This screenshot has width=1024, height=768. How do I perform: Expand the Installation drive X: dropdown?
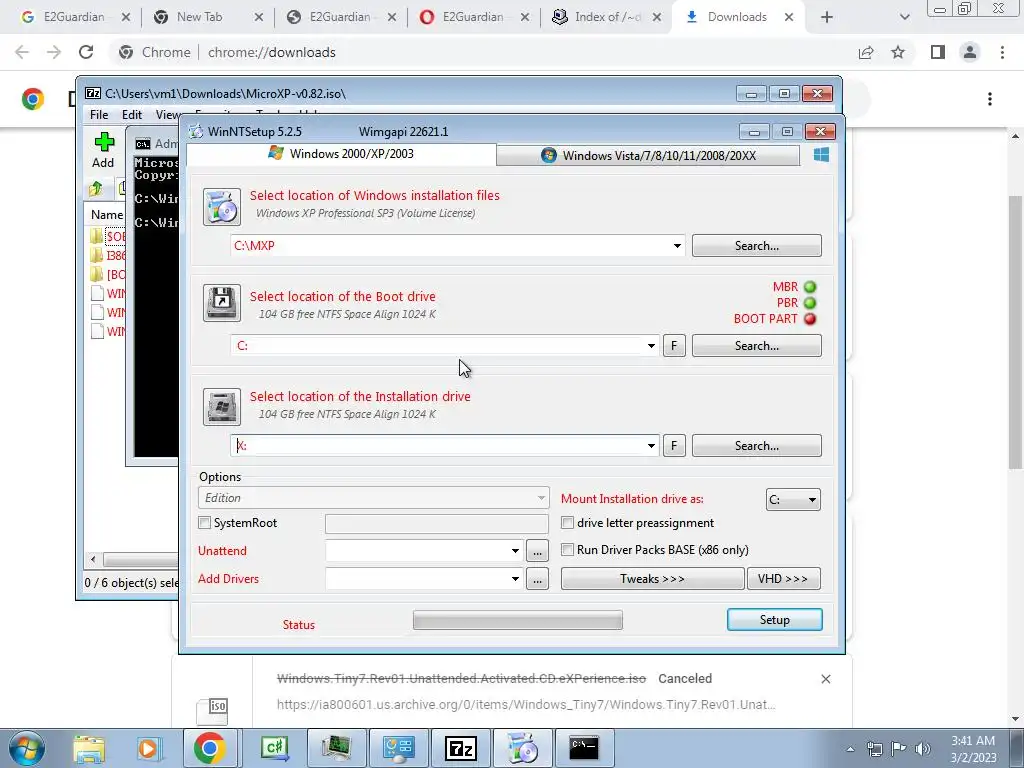[x=651, y=446]
